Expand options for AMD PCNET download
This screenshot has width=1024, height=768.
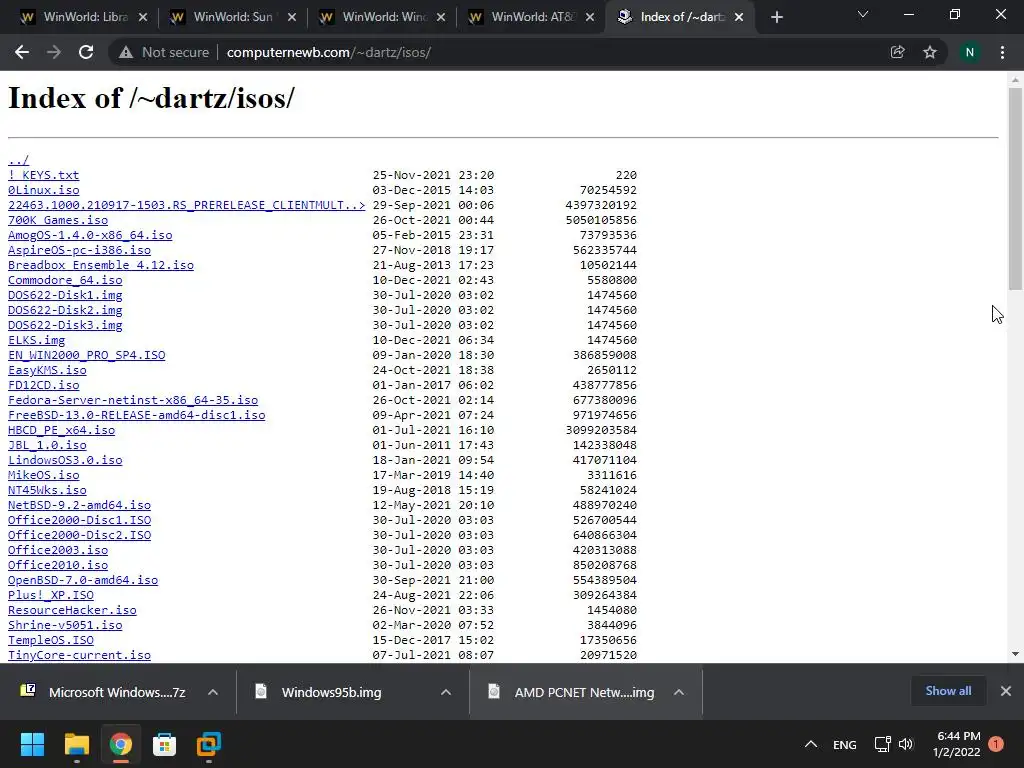(x=679, y=692)
